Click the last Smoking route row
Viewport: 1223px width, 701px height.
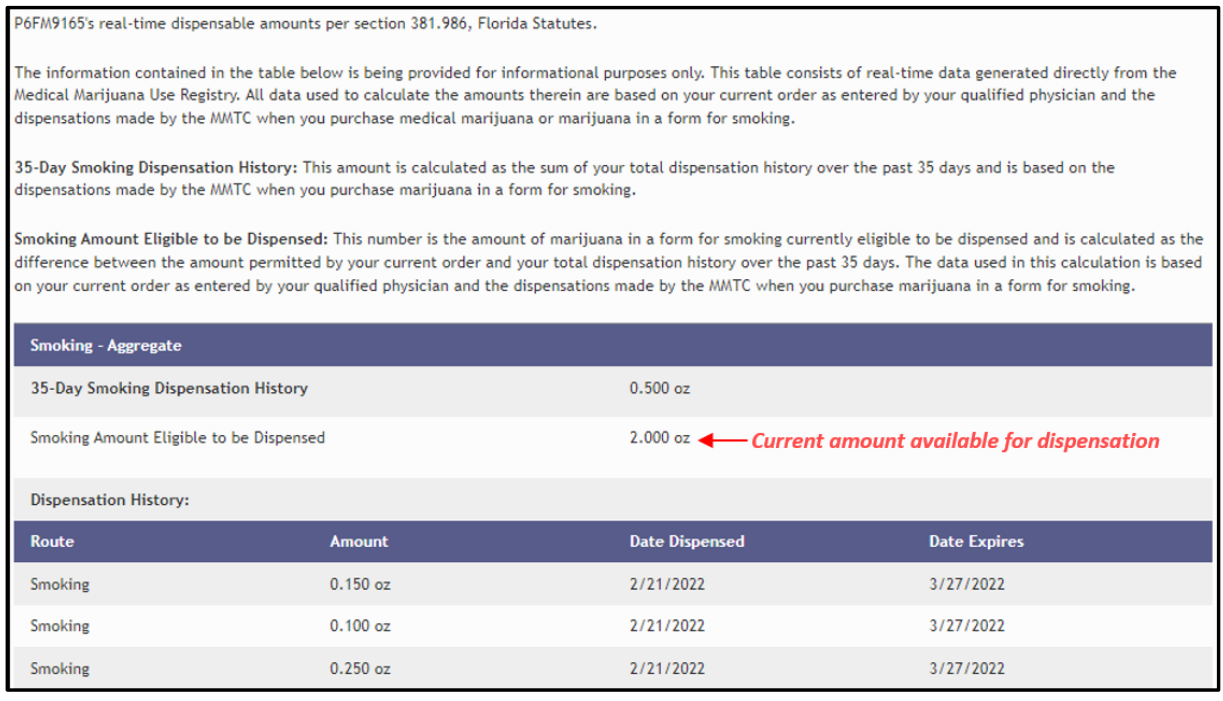coord(613,668)
